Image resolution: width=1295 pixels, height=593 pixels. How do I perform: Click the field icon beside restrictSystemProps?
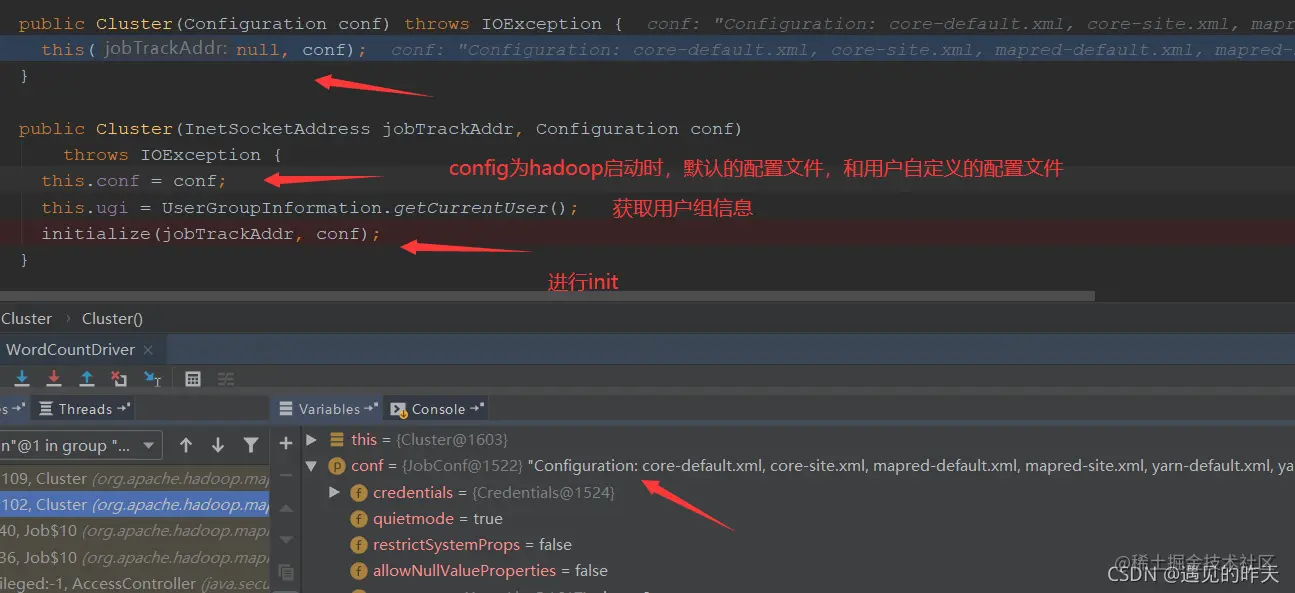pyautogui.click(x=359, y=545)
